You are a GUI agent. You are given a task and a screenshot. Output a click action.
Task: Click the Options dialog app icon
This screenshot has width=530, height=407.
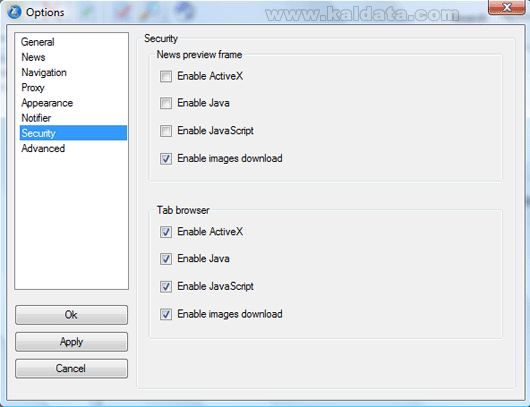click(x=14, y=12)
